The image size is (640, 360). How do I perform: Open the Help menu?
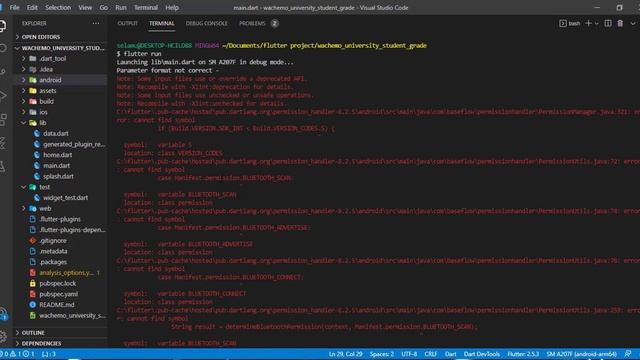pyautogui.click(x=172, y=7)
